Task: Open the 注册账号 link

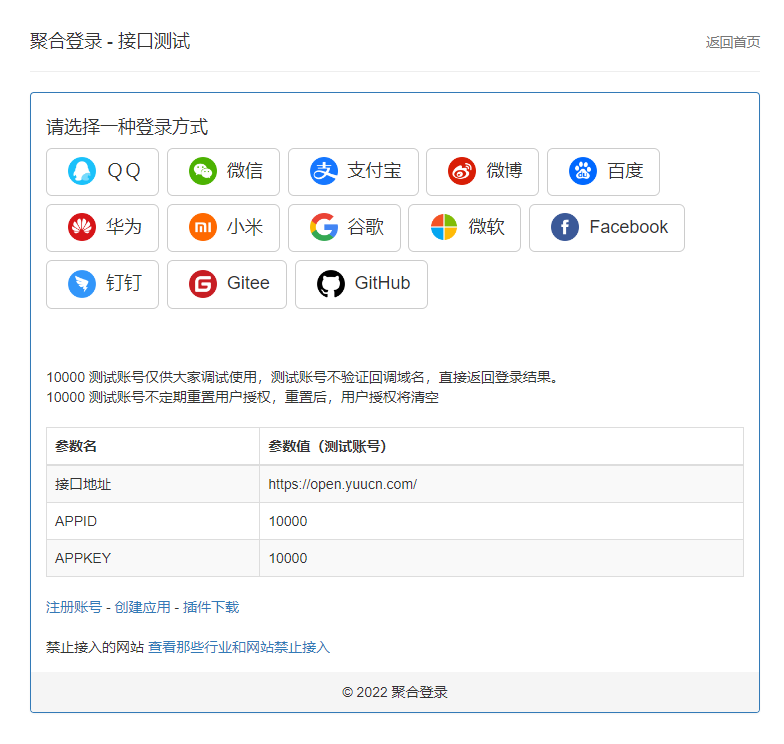Action: click(74, 607)
